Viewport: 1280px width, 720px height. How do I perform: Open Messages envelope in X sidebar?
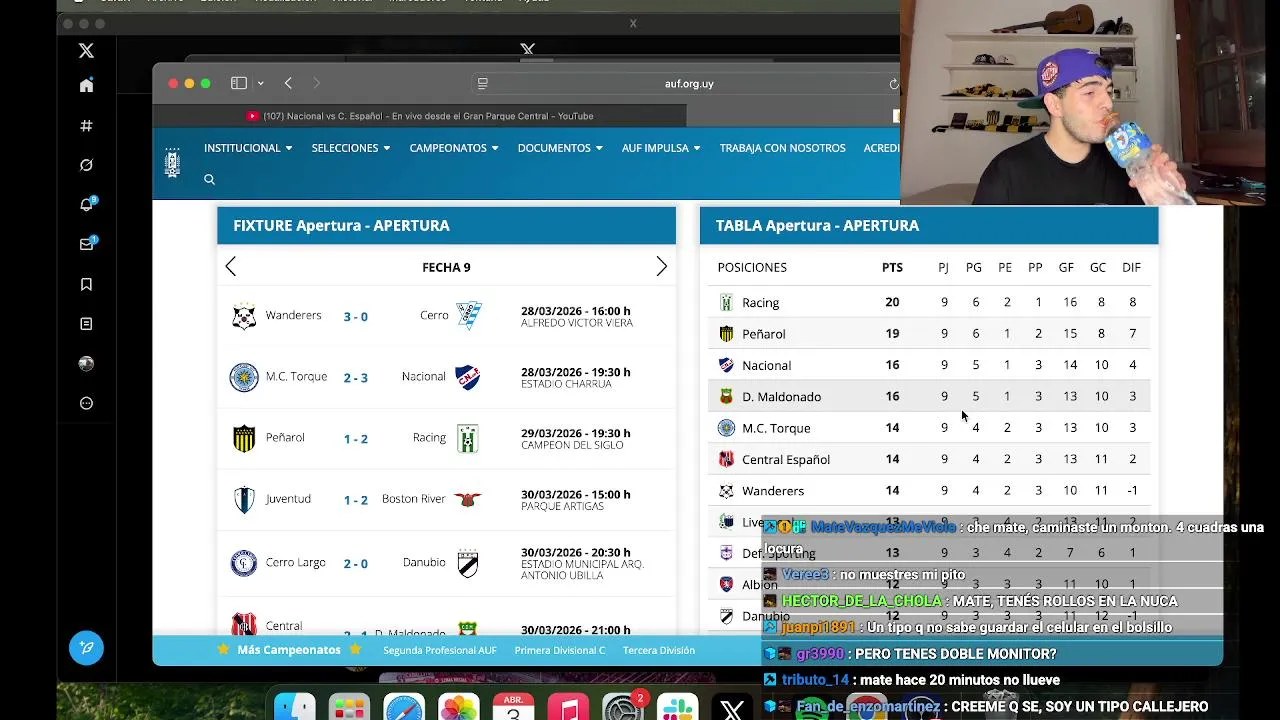click(x=86, y=244)
